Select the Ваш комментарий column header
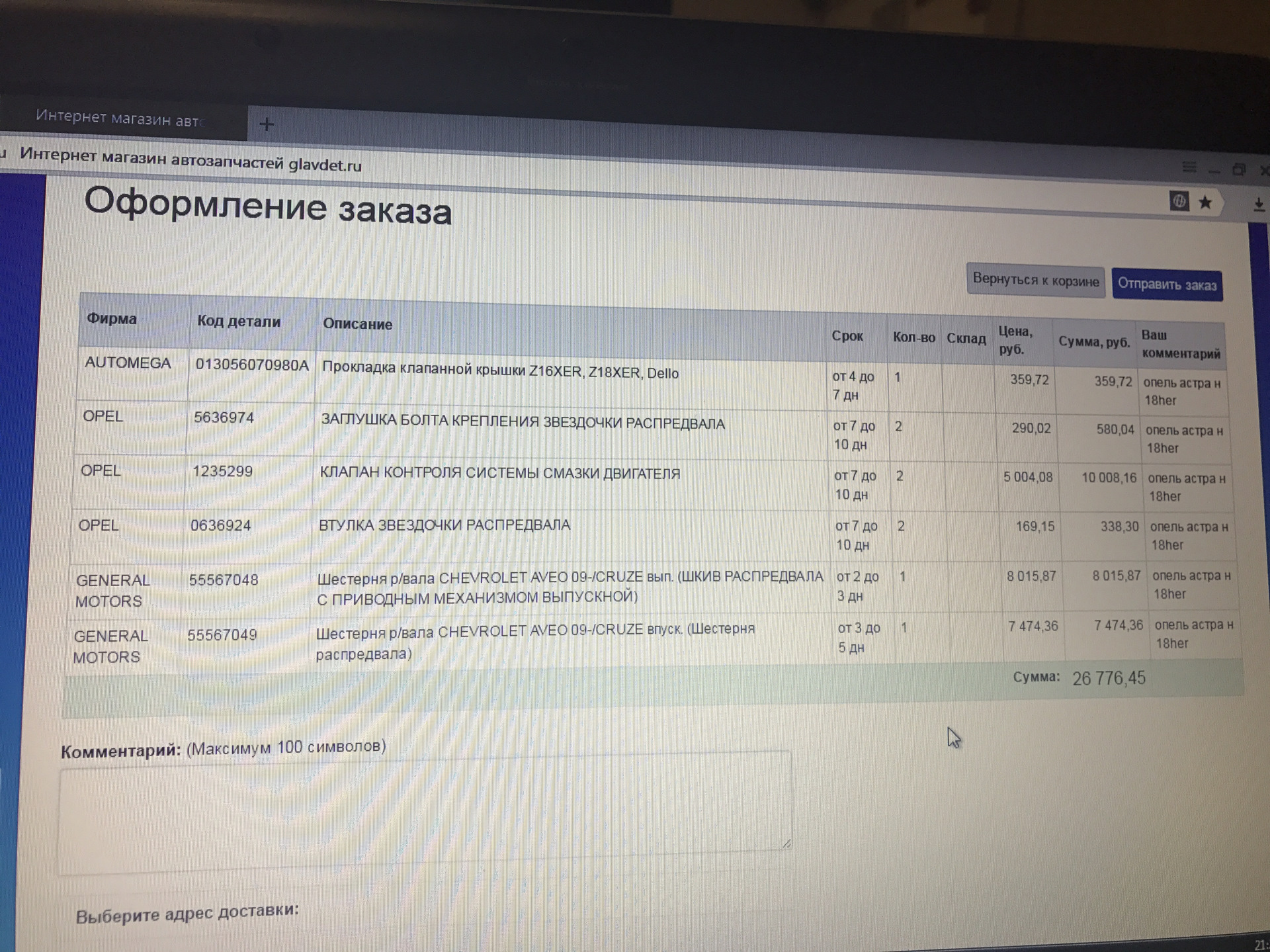 tap(1181, 344)
